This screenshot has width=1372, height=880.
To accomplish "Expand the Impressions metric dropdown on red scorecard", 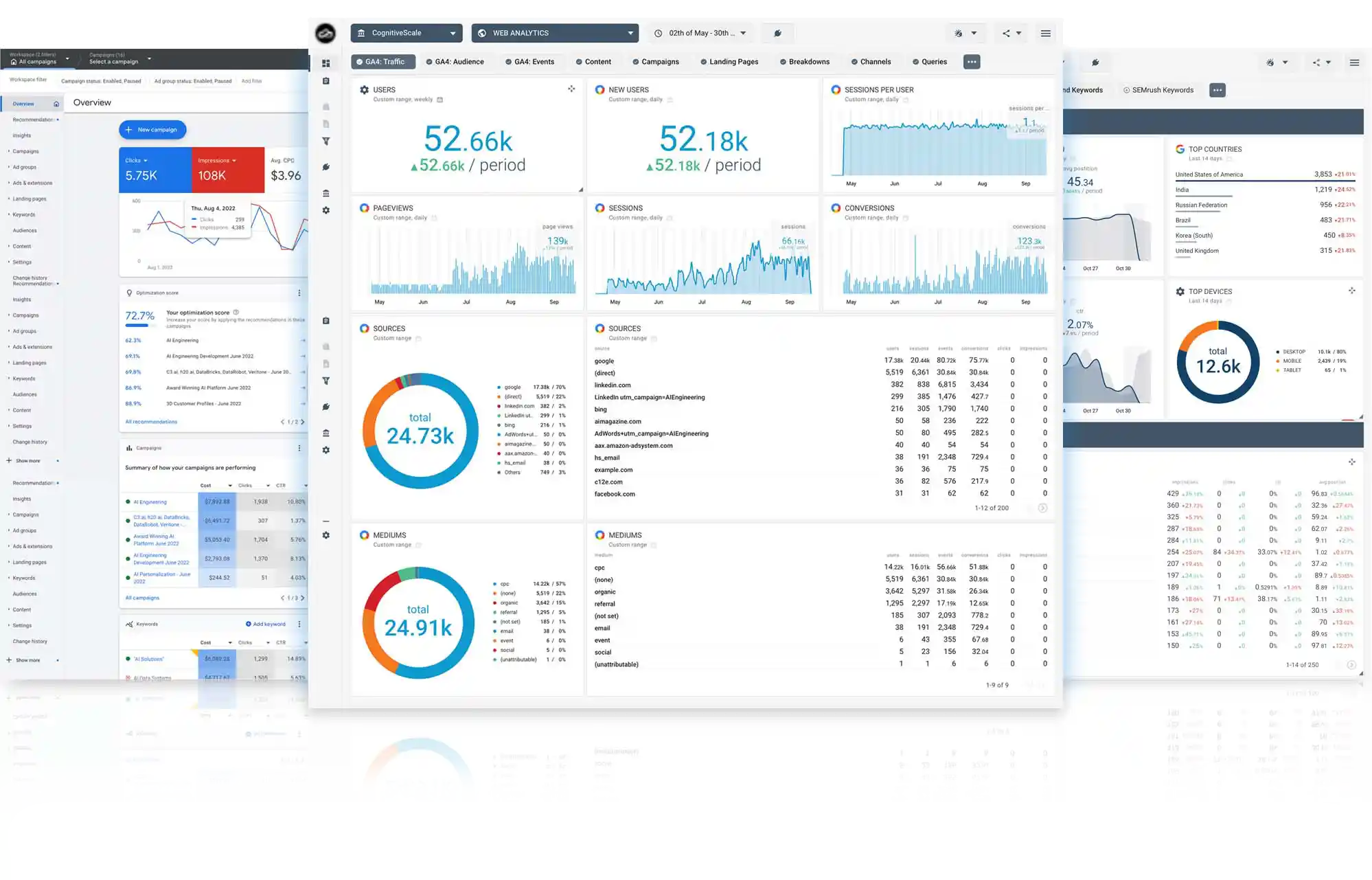I will pos(234,161).
